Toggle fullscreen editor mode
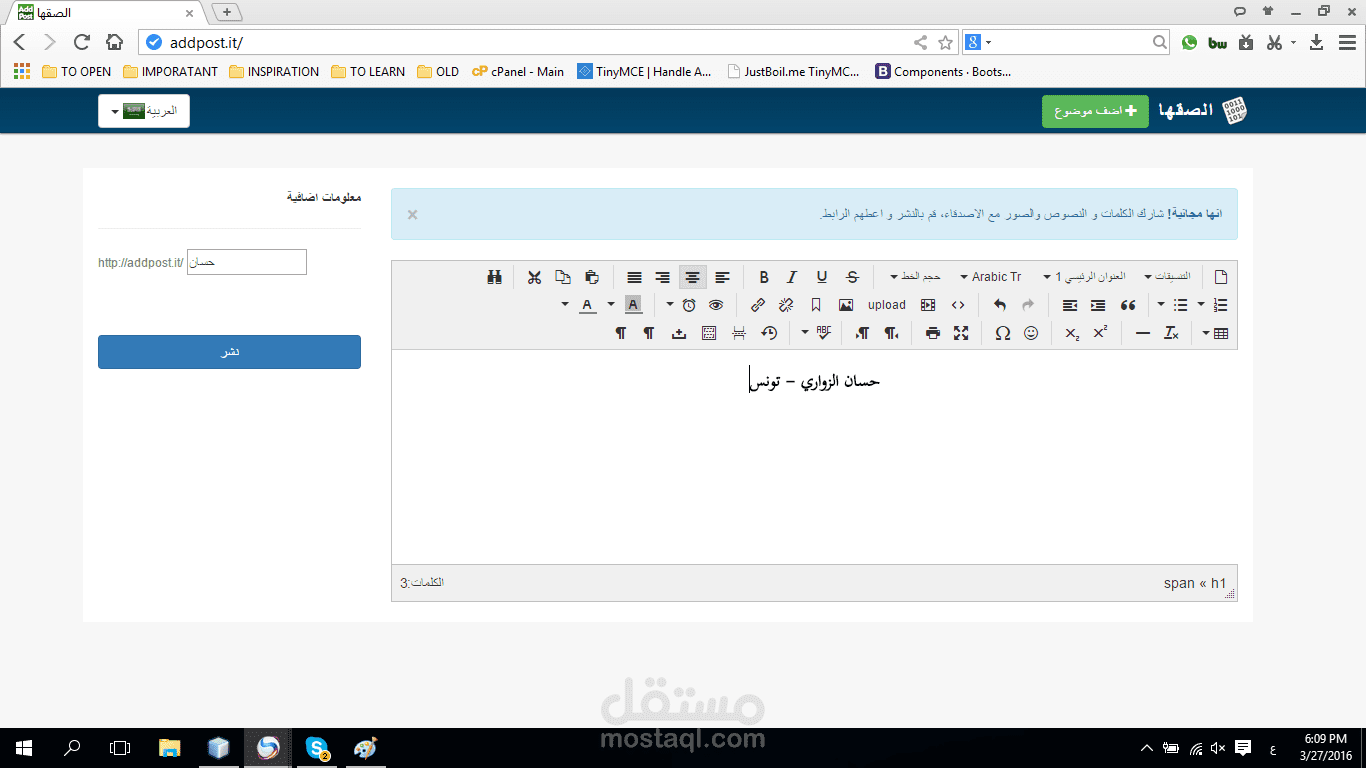 (961, 333)
